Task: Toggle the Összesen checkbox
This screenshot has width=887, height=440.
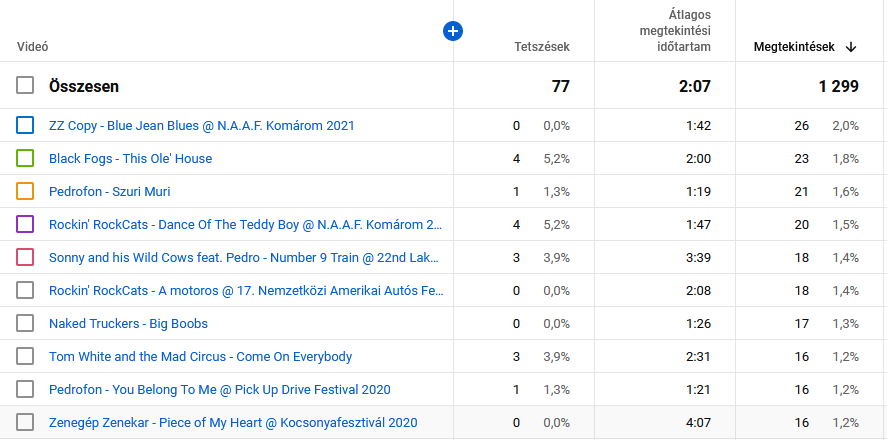Action: pyautogui.click(x=25, y=86)
